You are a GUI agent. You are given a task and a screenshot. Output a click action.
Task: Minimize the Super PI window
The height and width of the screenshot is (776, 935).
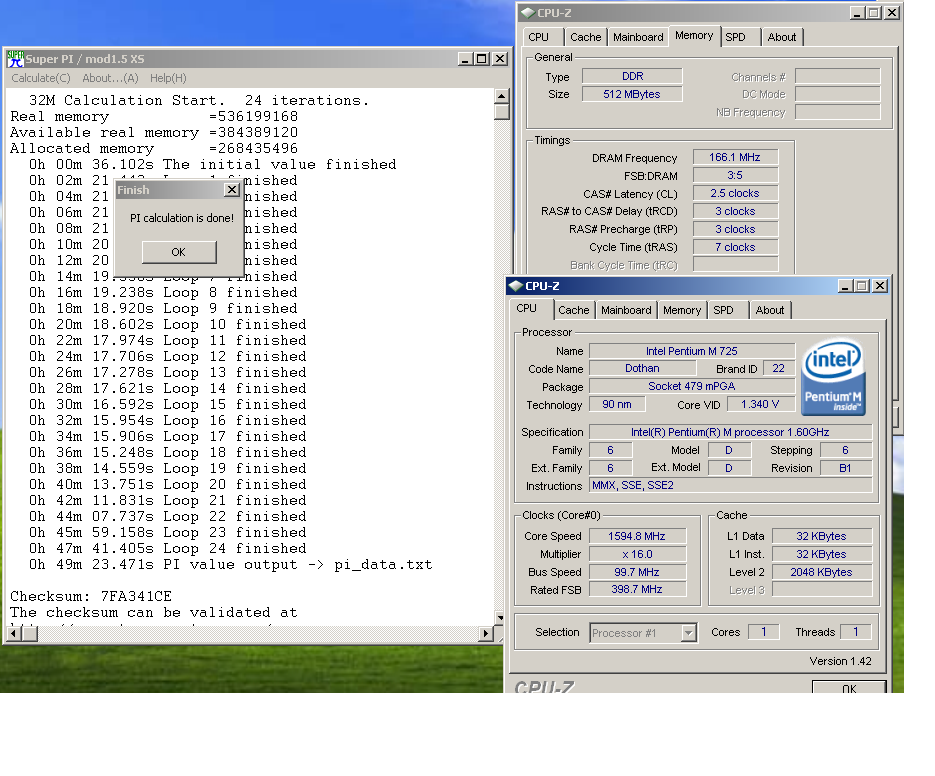(x=466, y=58)
